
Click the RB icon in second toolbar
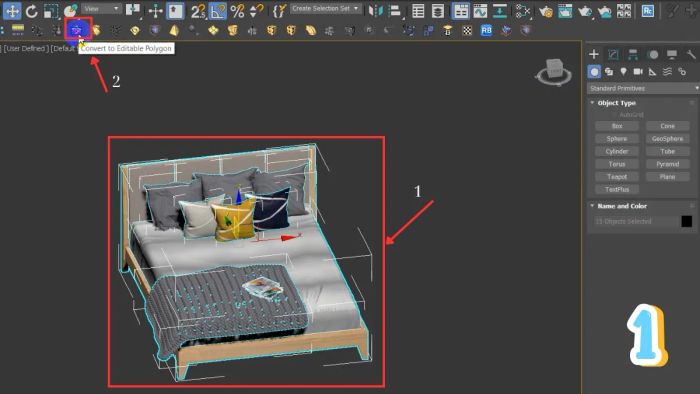(x=486, y=30)
